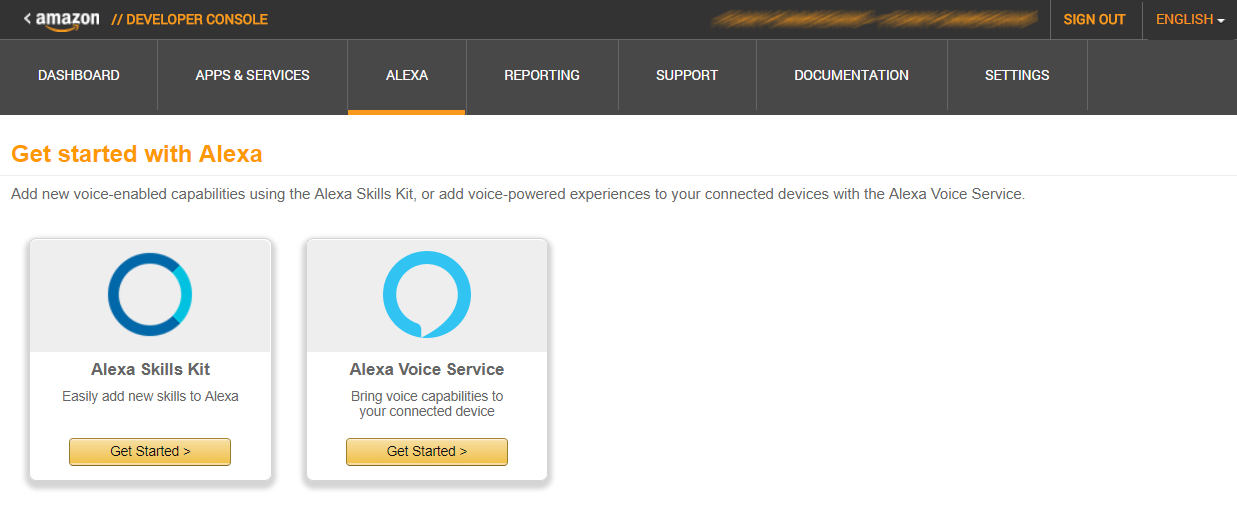Click the Alexa Voice Service card title
Viewport: 1237px width, 529px height.
point(427,370)
